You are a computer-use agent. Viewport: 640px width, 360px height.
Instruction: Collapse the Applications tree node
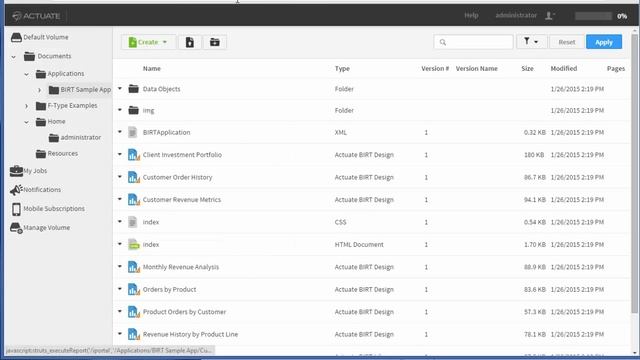pos(27,74)
